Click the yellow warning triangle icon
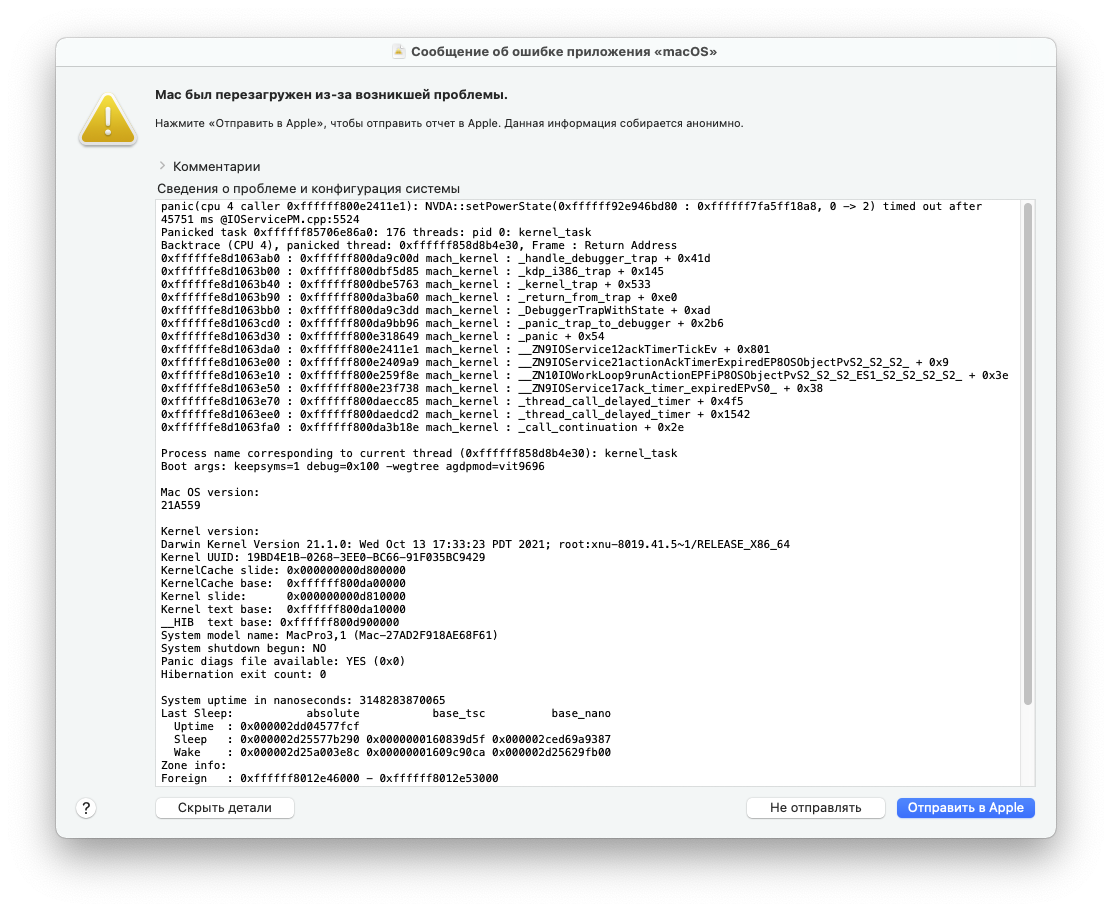The height and width of the screenshot is (912, 1112). point(108,119)
